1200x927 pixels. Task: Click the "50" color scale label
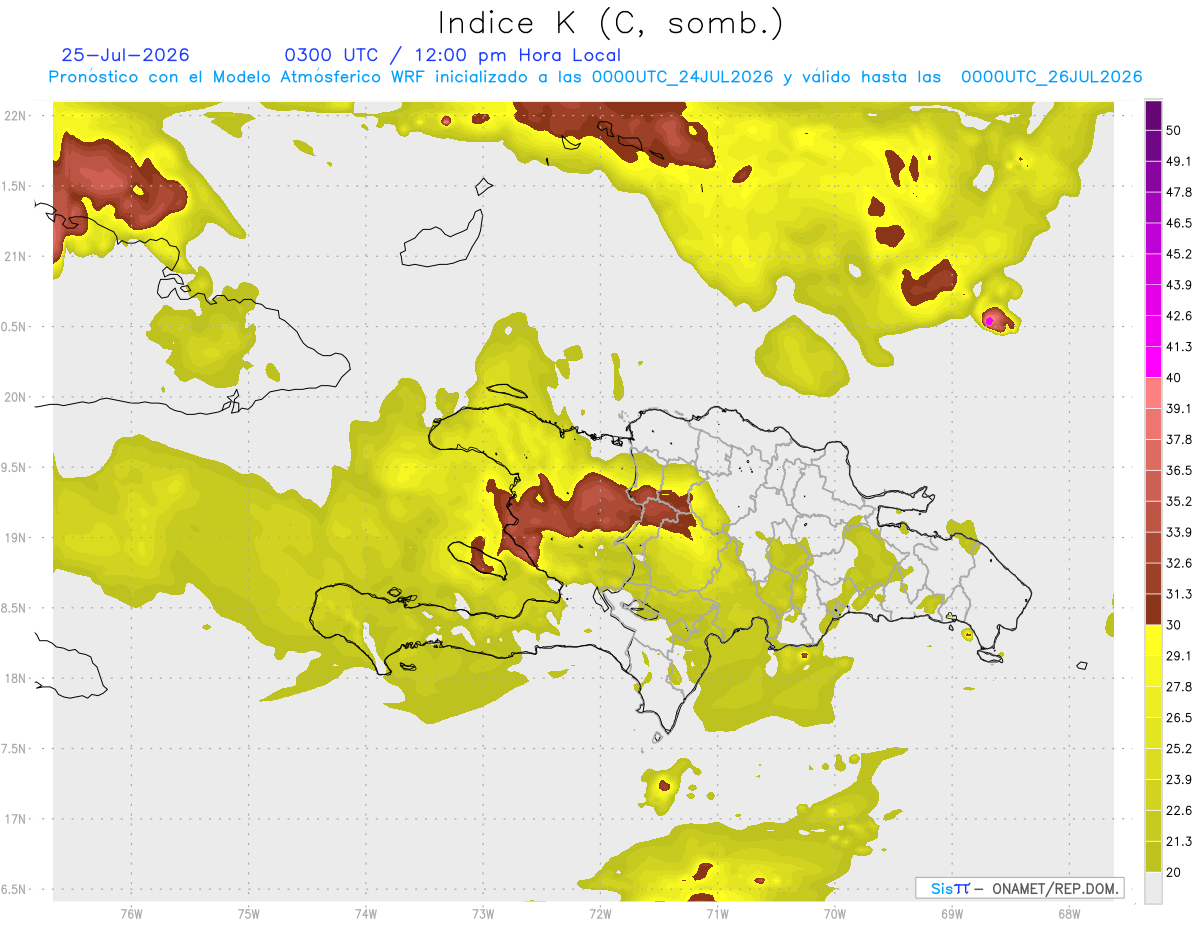click(x=1175, y=130)
